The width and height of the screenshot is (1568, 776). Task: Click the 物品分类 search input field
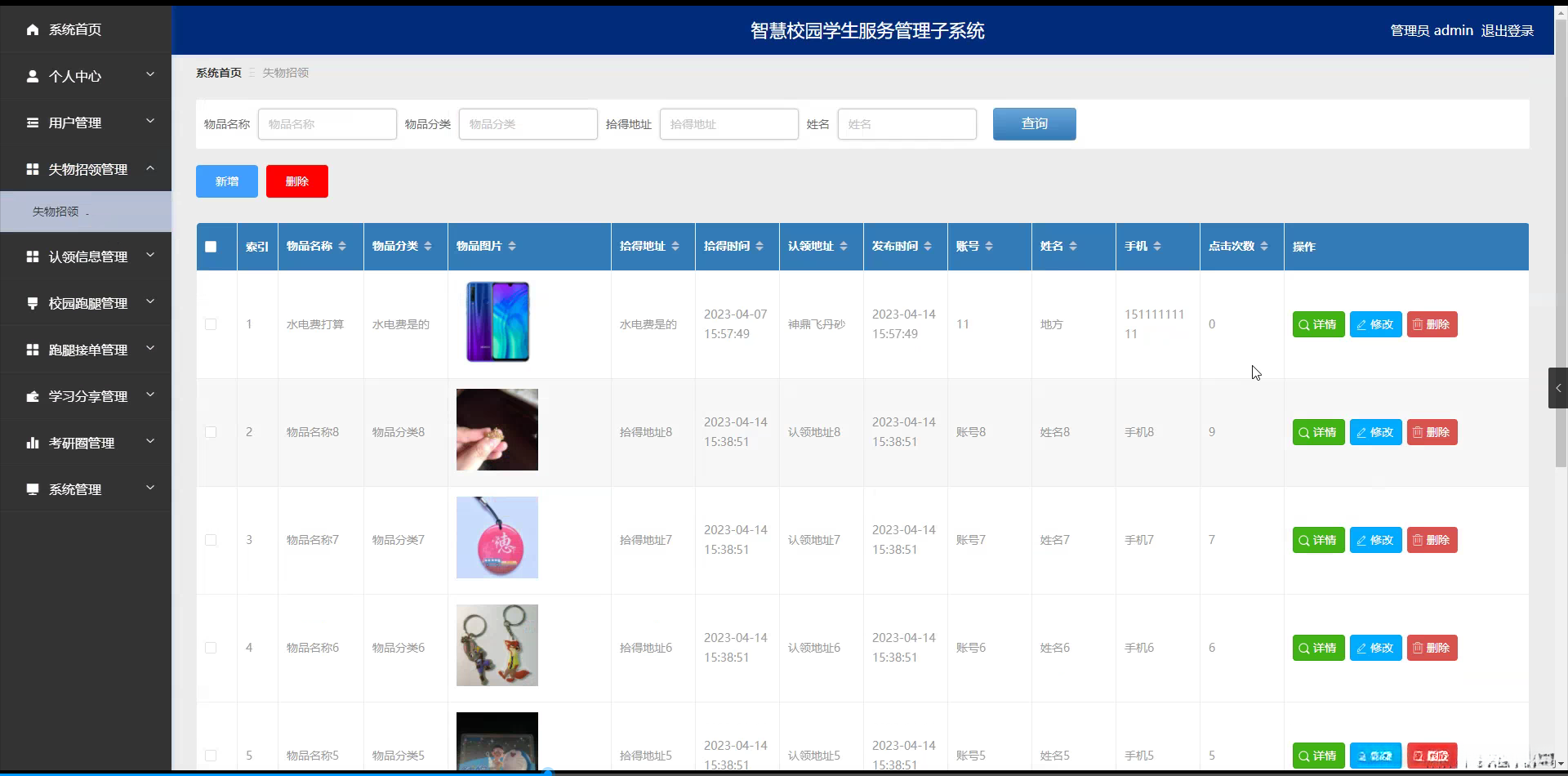coord(528,124)
